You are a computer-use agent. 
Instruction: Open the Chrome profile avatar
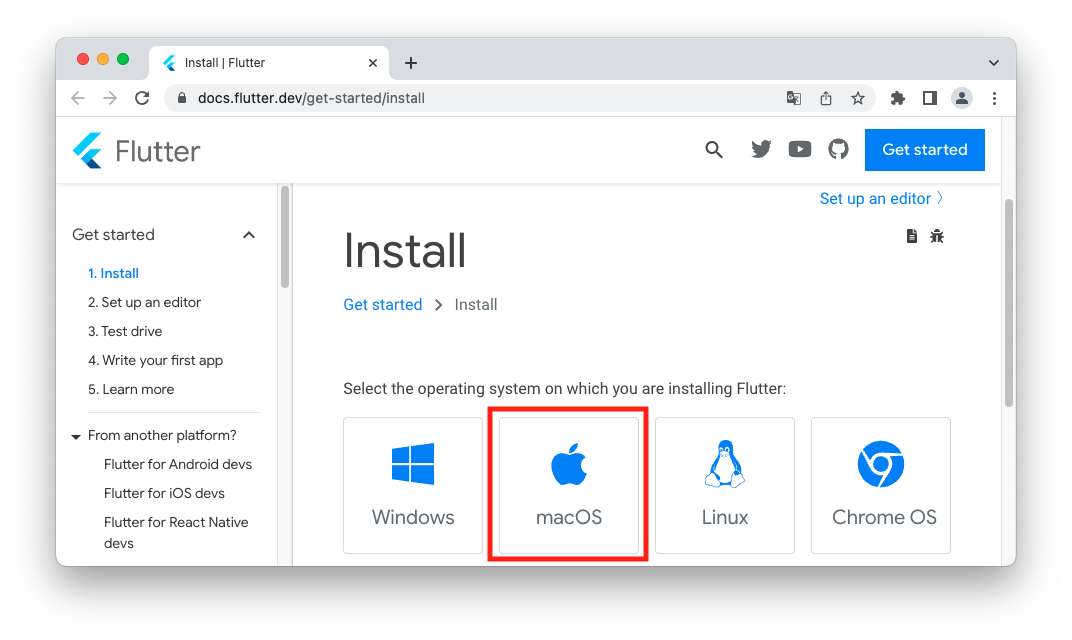[962, 98]
